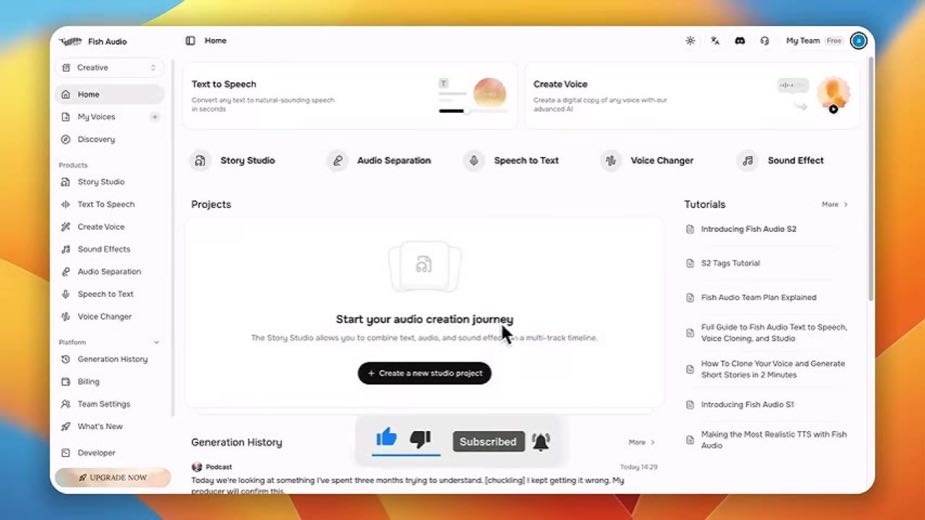
Task: Click the Sound Effects music note icon in sidebar
Action: tap(65, 249)
